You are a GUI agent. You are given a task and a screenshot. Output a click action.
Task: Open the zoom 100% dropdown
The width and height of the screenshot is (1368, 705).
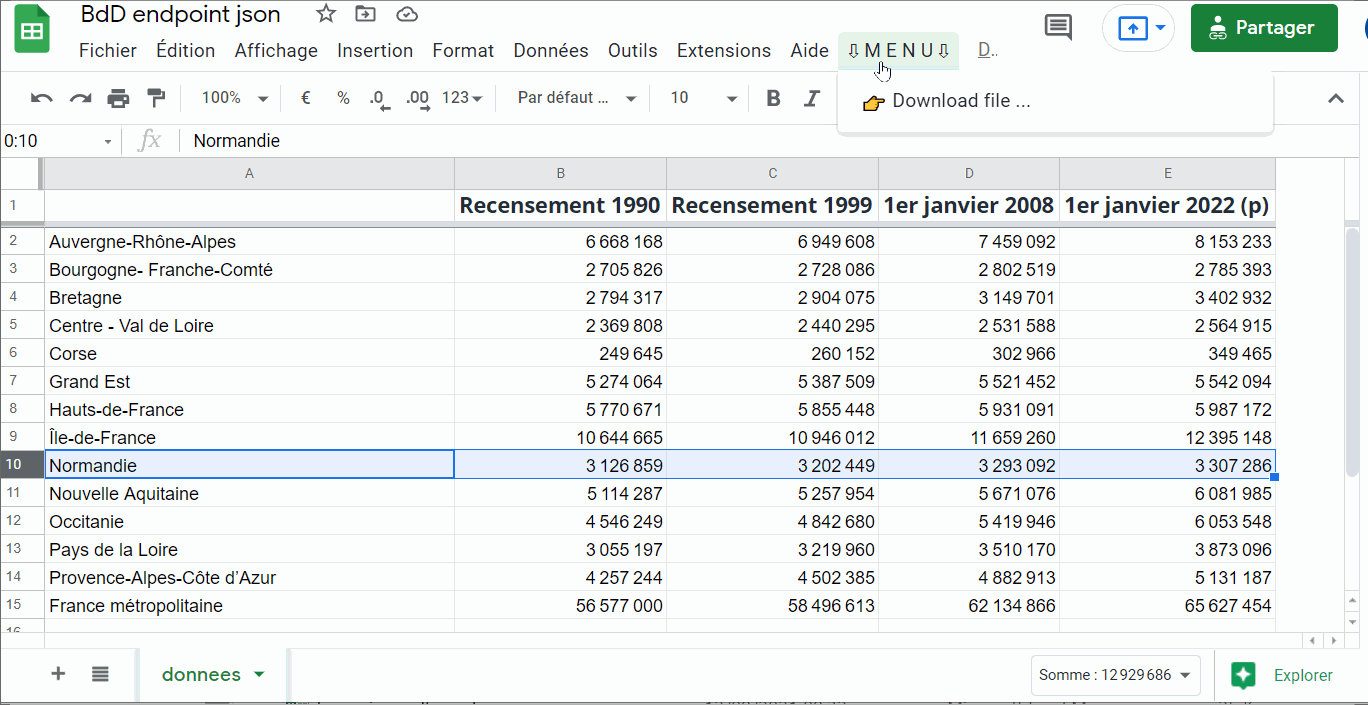[x=234, y=98]
